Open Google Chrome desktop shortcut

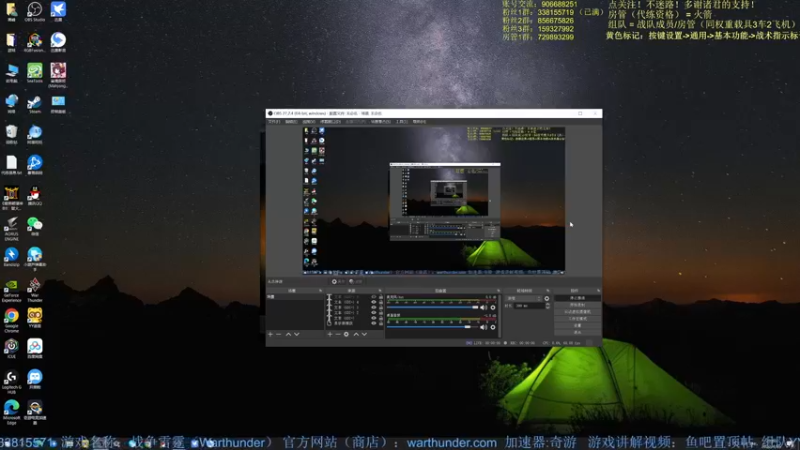pyautogui.click(x=11, y=321)
